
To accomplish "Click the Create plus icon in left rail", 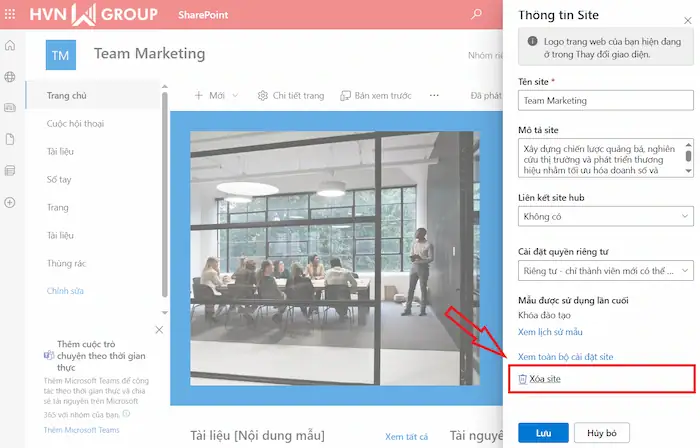I will click(10, 202).
